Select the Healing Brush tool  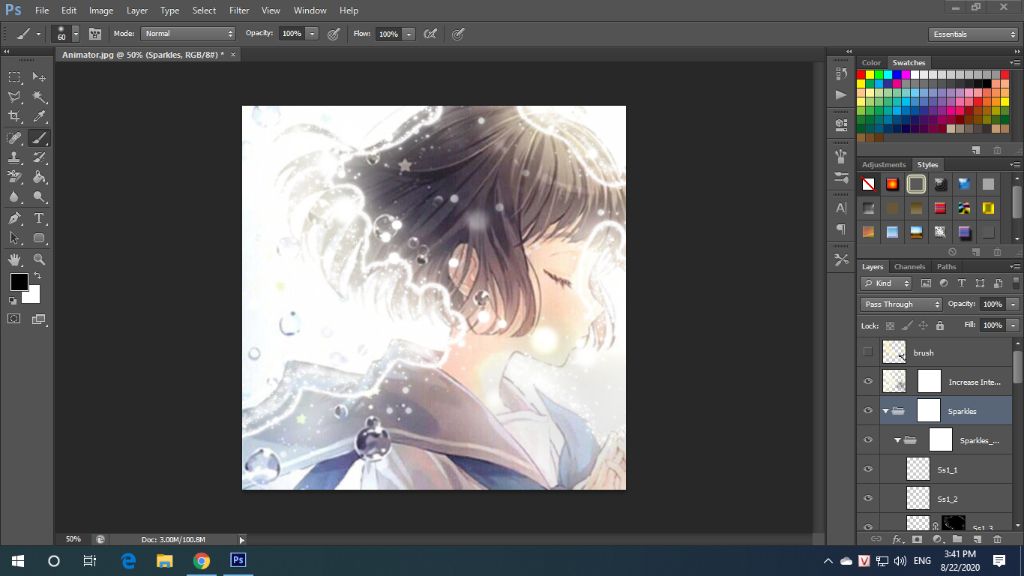14,138
